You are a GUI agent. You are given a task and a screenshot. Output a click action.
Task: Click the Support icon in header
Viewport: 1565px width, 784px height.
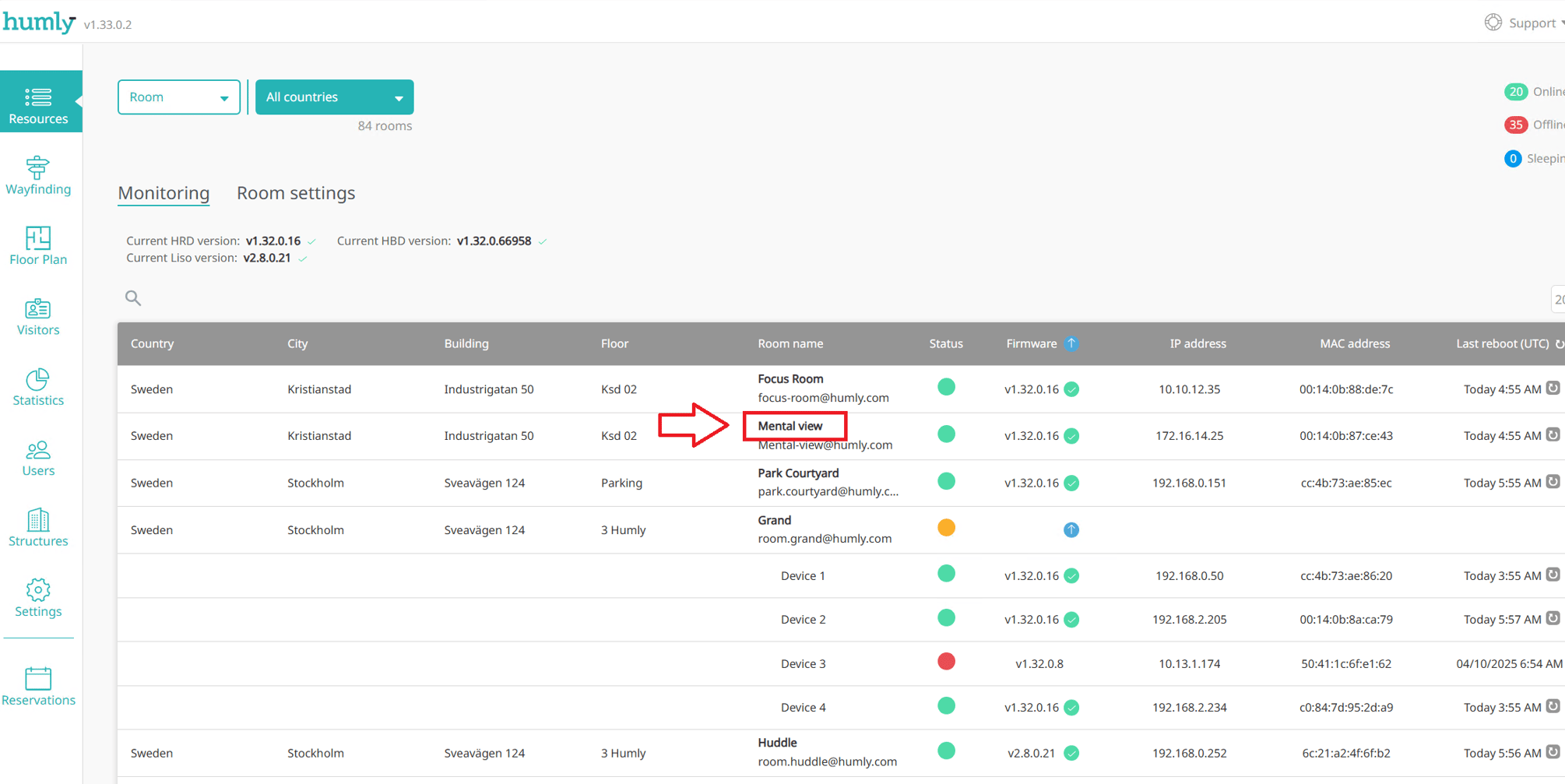[x=1493, y=23]
